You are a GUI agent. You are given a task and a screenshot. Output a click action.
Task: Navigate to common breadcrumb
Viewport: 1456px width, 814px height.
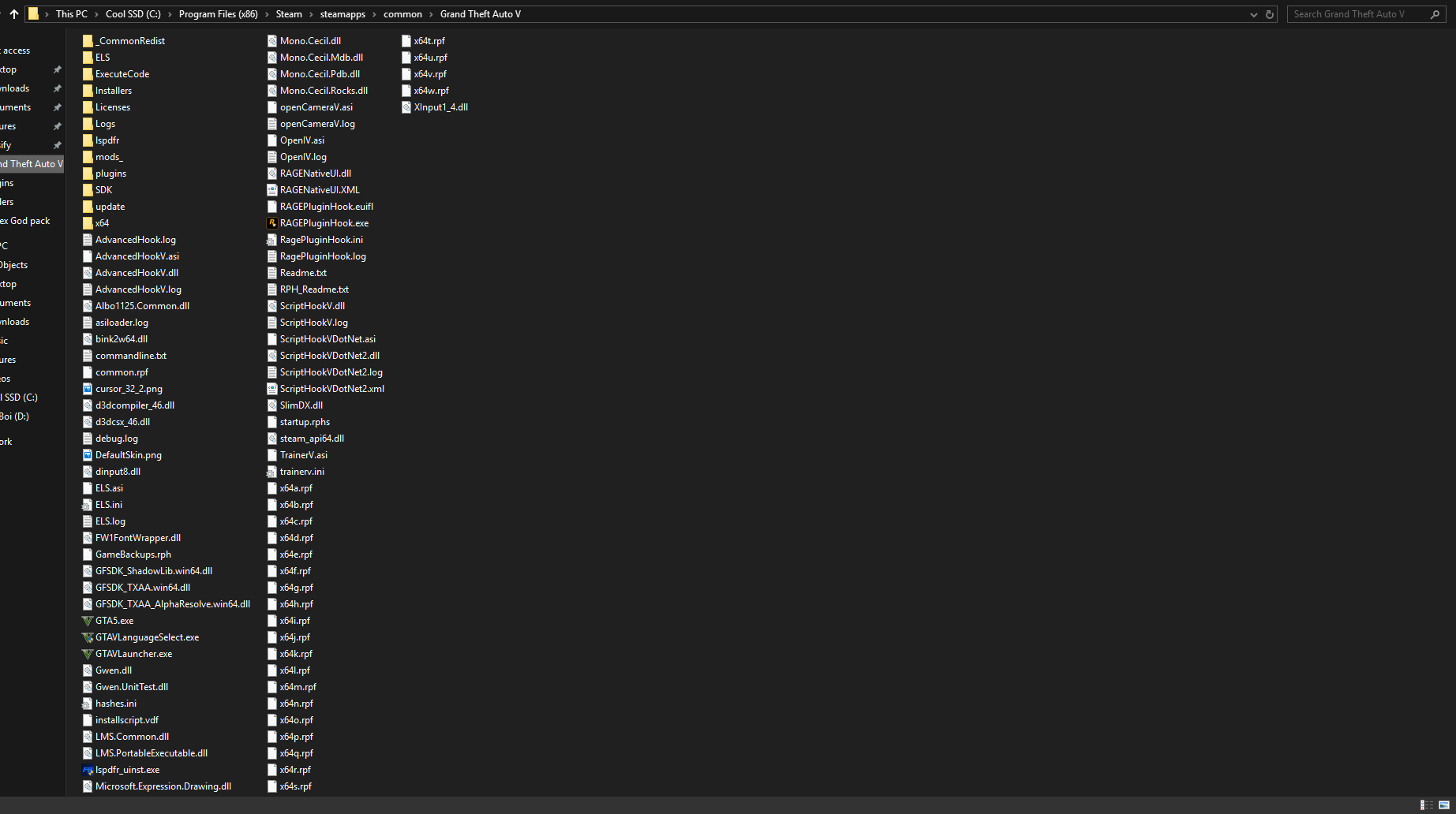[x=402, y=14]
